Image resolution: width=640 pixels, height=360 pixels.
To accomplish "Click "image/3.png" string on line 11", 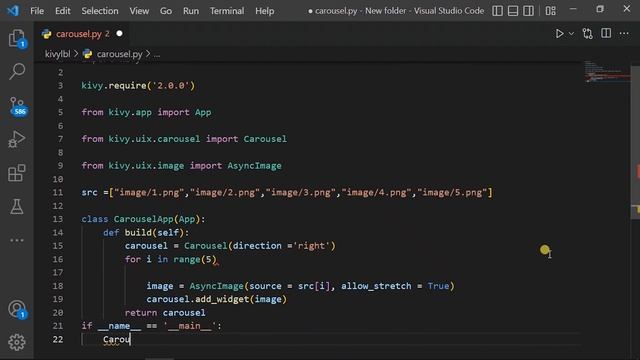I will click(x=300, y=192).
